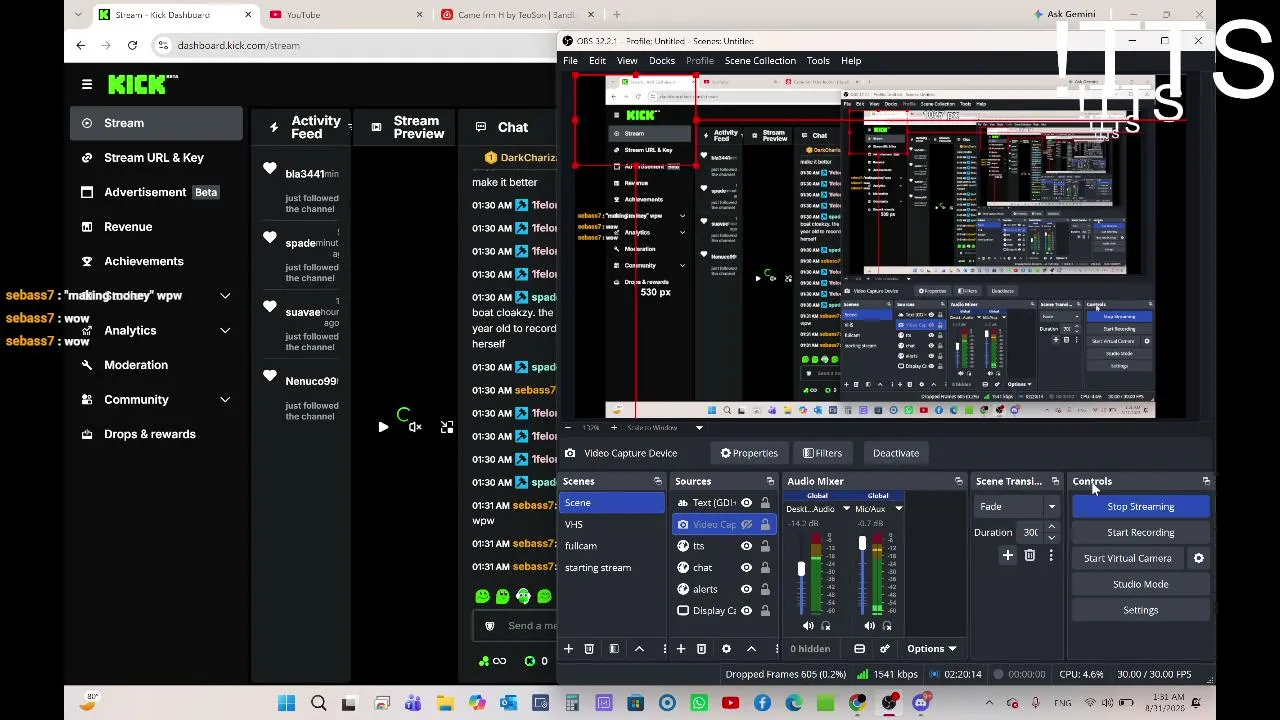Expand the Community section in Kick sidebar

coord(225,400)
